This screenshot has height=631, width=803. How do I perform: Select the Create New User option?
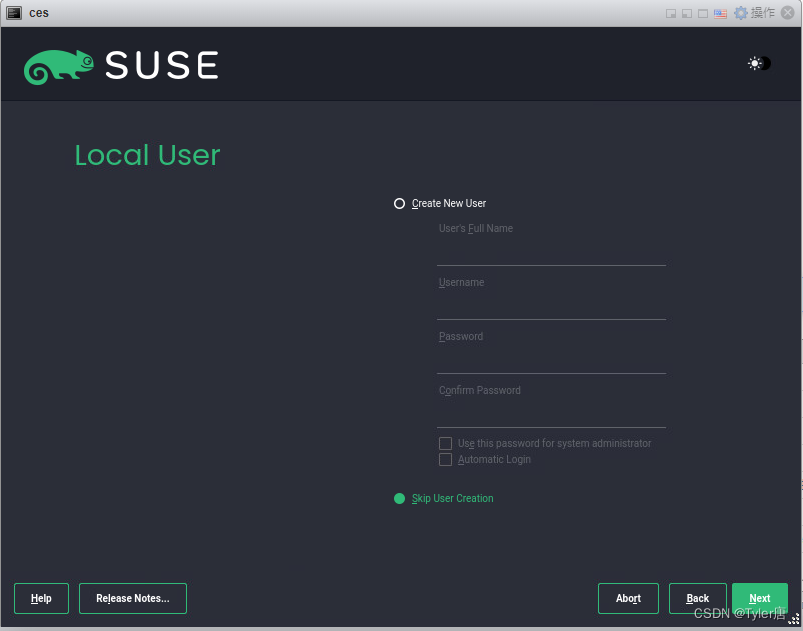(x=400, y=203)
